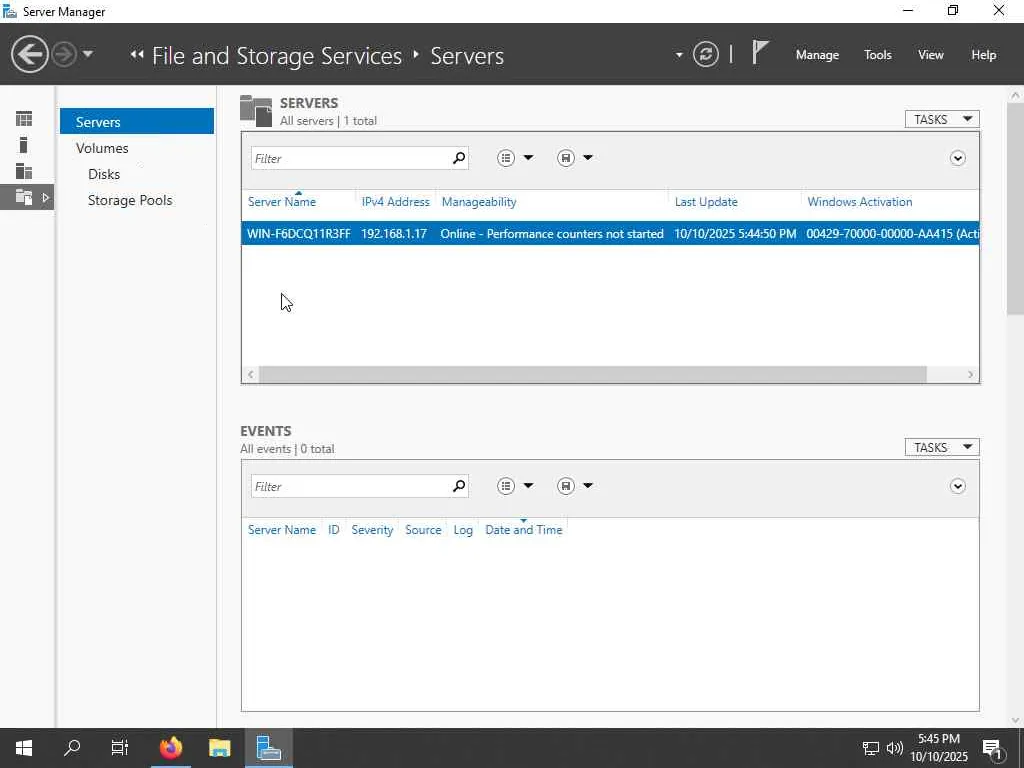1024x768 pixels.
Task: Sort Events by Log column
Action: pyautogui.click(x=462, y=530)
